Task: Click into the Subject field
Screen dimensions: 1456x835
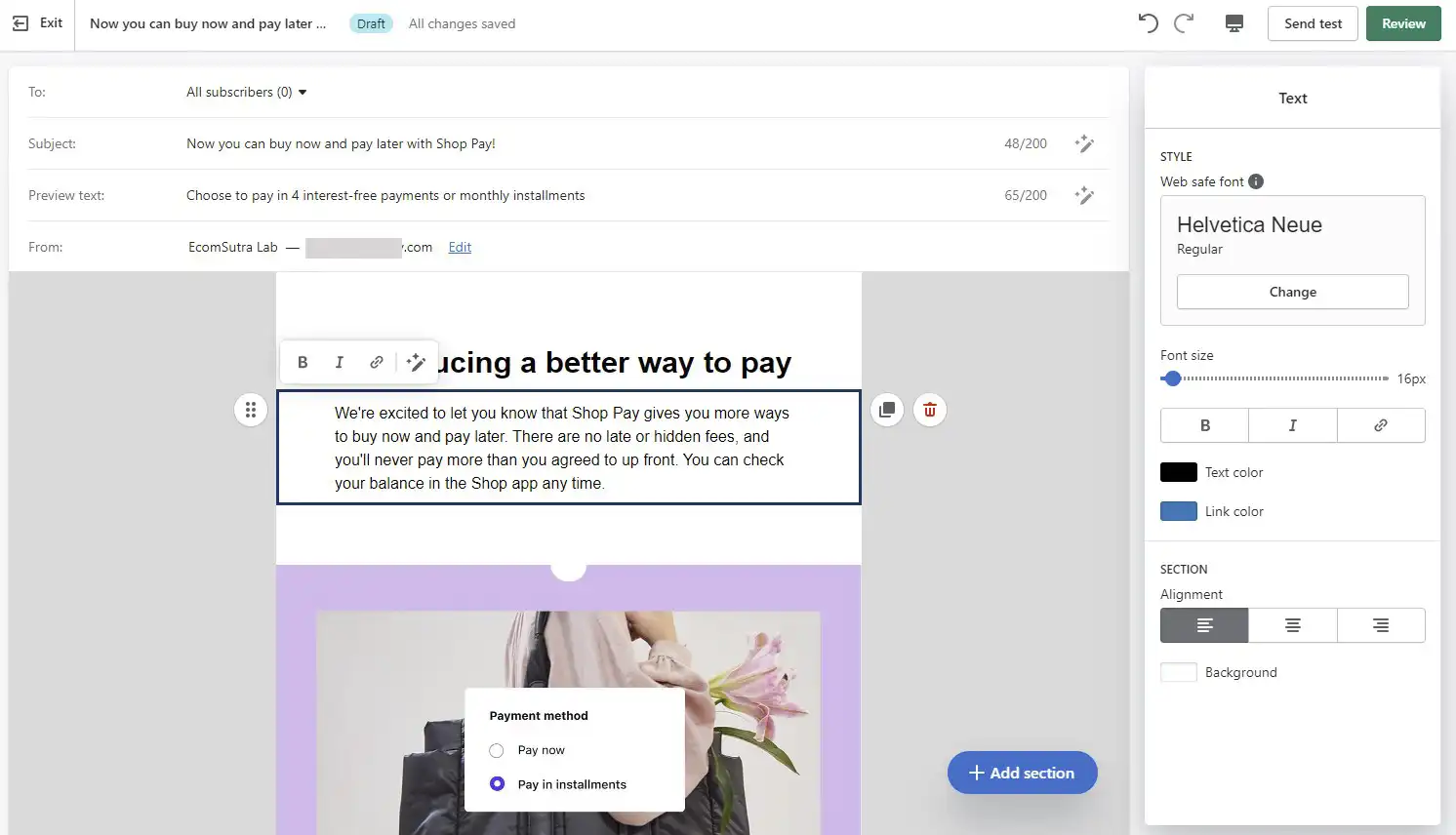Action: tap(342, 143)
